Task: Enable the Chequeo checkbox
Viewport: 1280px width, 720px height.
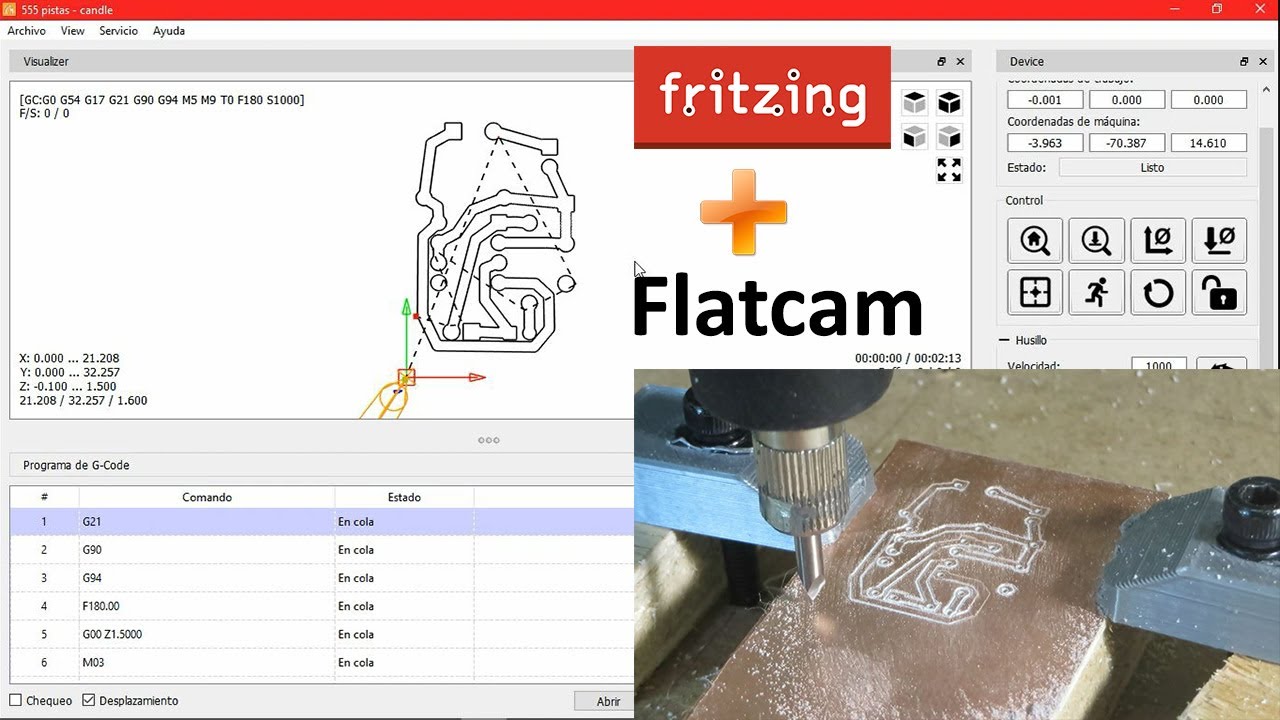Action: tap(16, 701)
